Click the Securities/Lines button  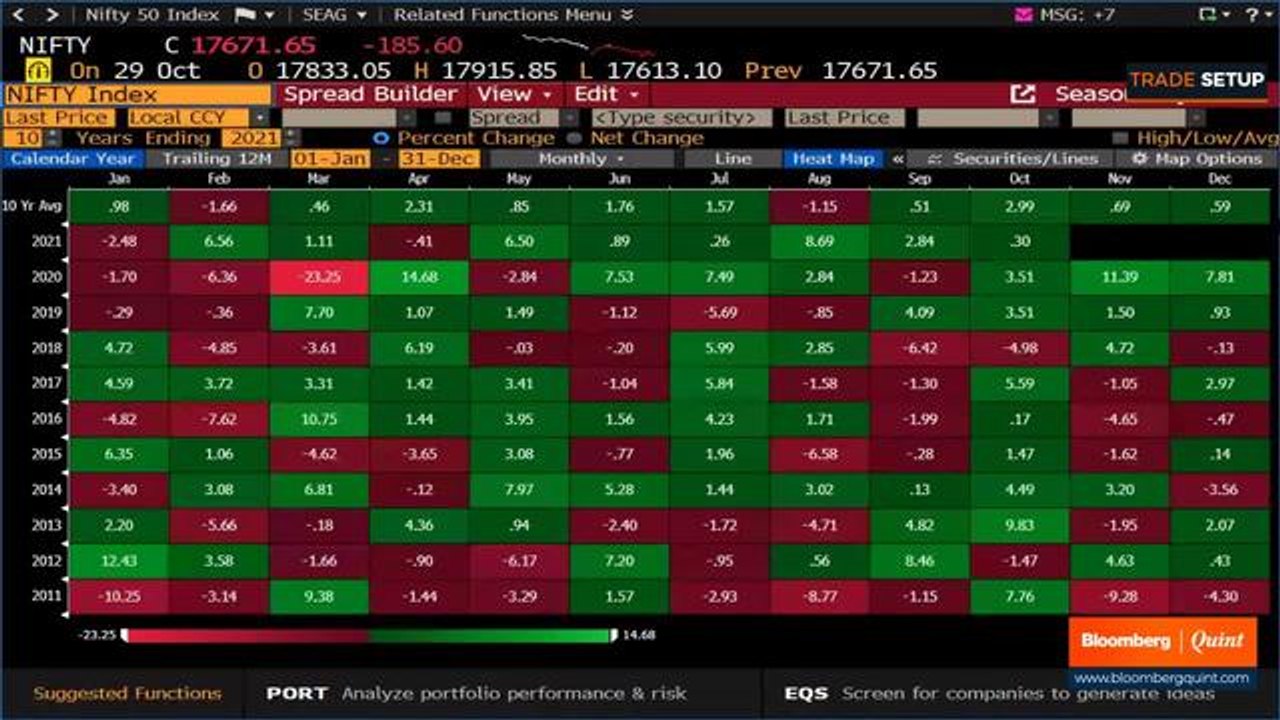(x=1008, y=159)
